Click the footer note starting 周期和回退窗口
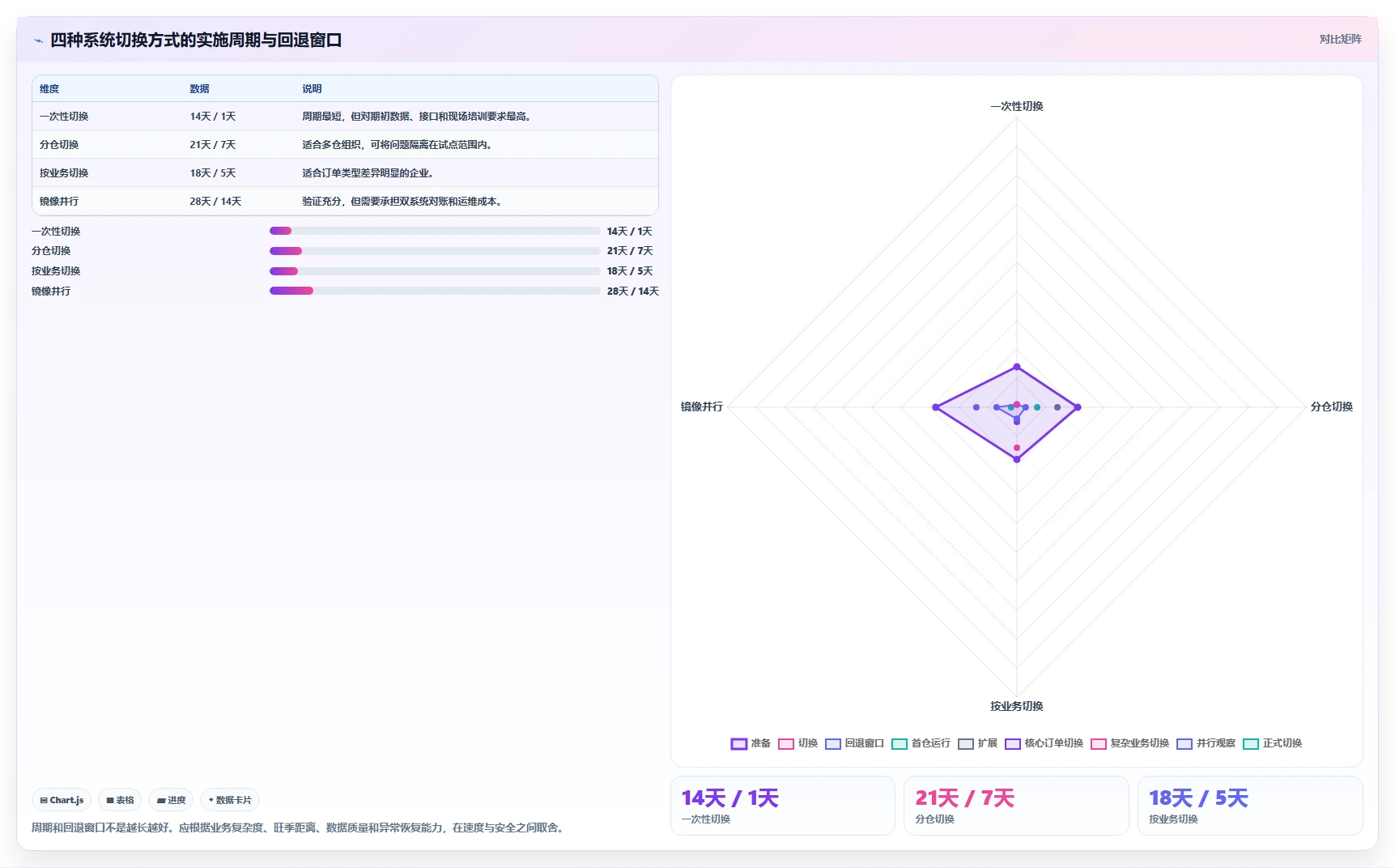Screen dimensions: 1395x868 click(x=300, y=828)
